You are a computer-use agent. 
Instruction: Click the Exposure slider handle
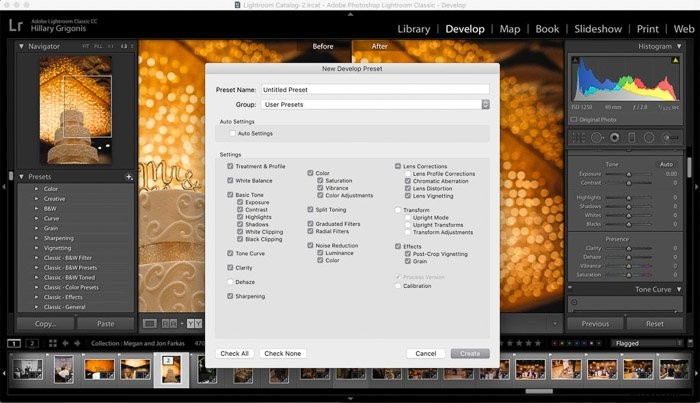point(629,174)
